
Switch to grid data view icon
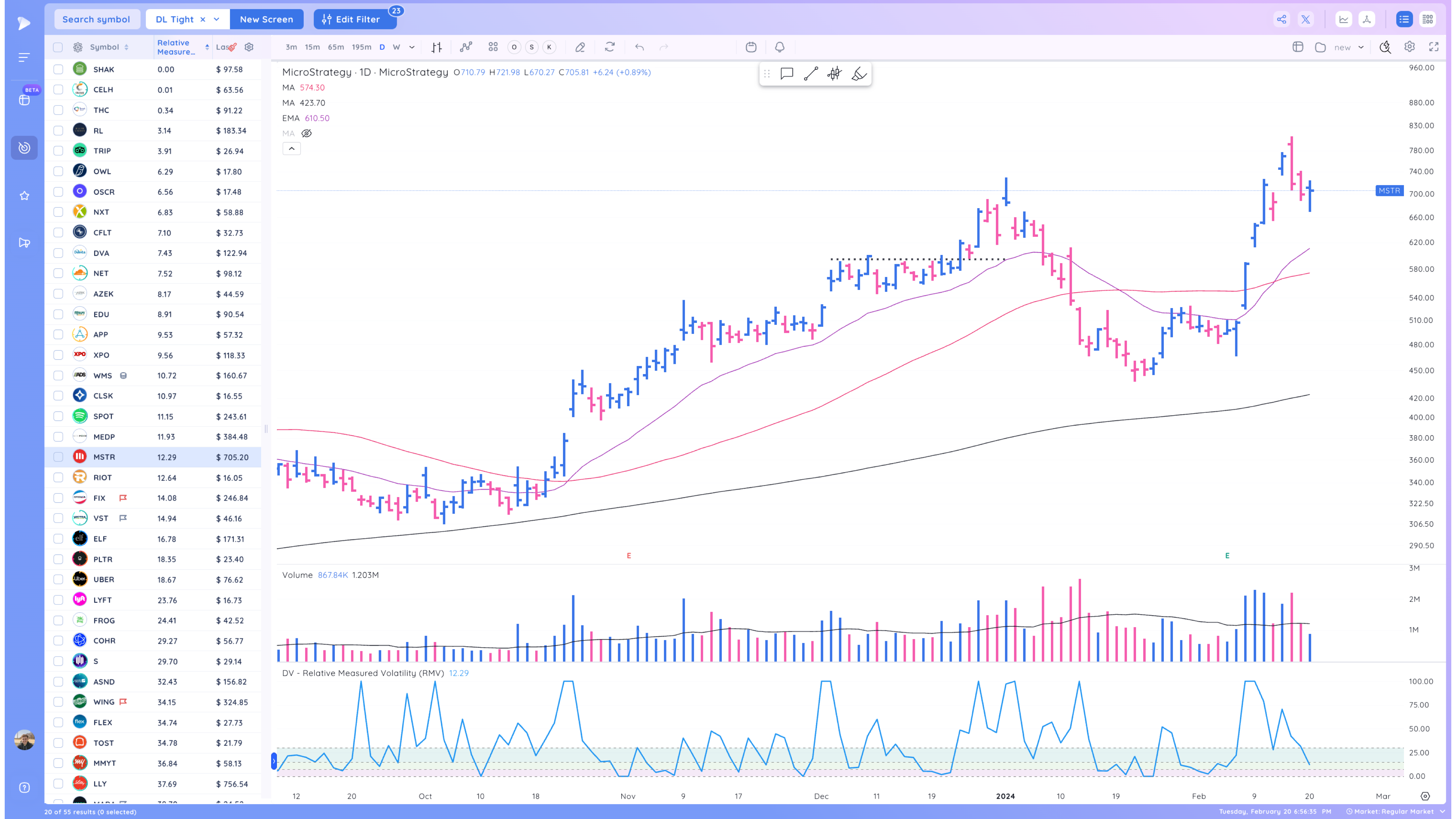tap(1428, 19)
